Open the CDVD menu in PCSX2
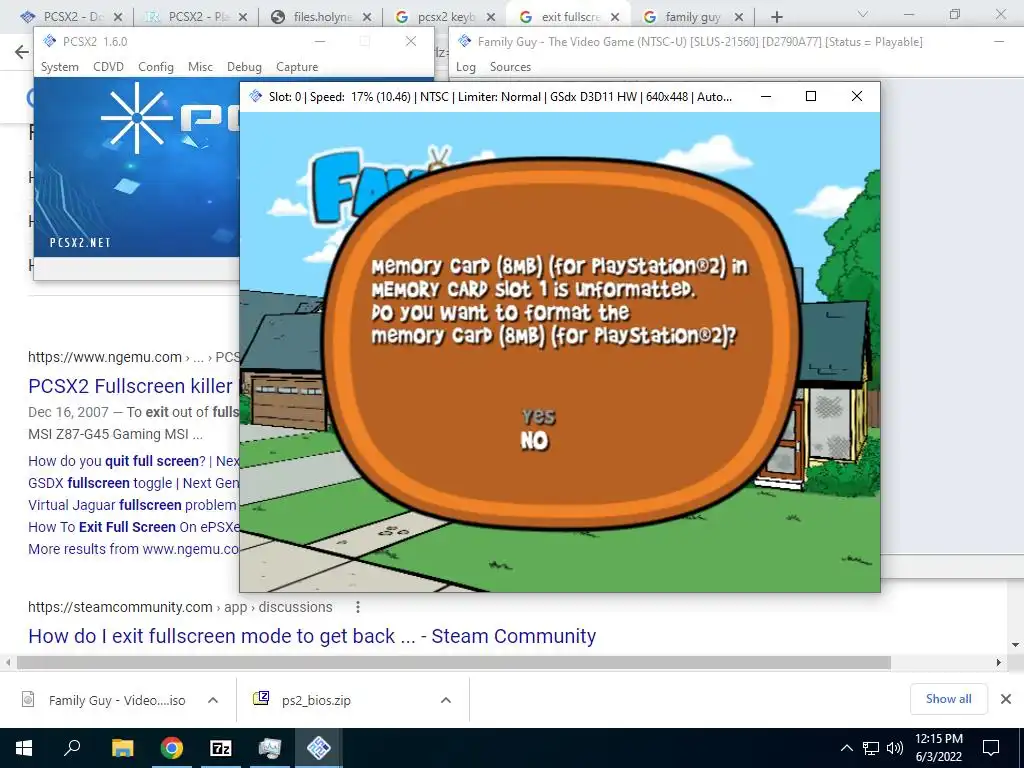The image size is (1024, 768). (108, 67)
